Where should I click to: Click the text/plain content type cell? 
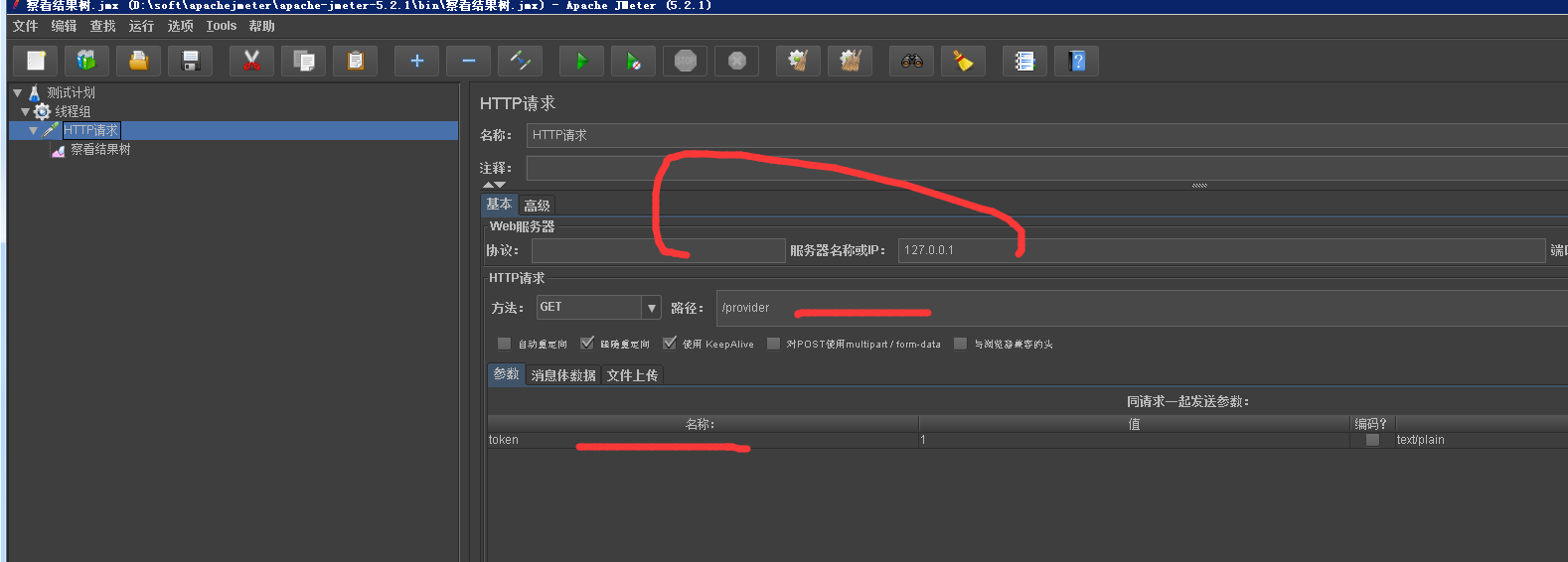(1481, 440)
